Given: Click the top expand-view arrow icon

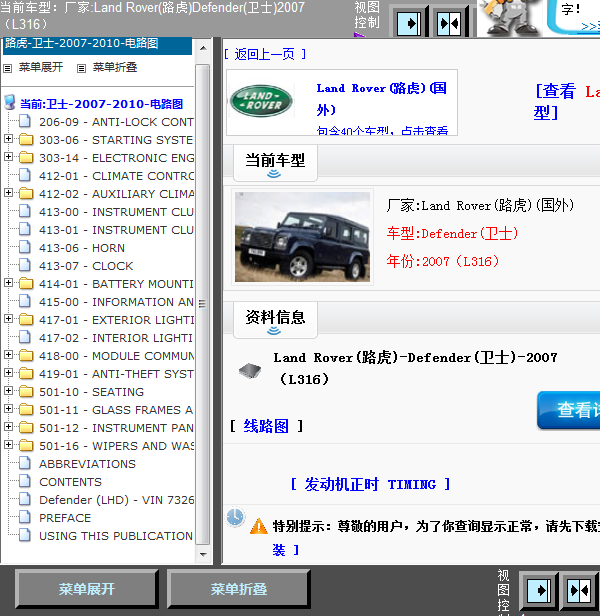Looking at the screenshot, I should click(409, 24).
